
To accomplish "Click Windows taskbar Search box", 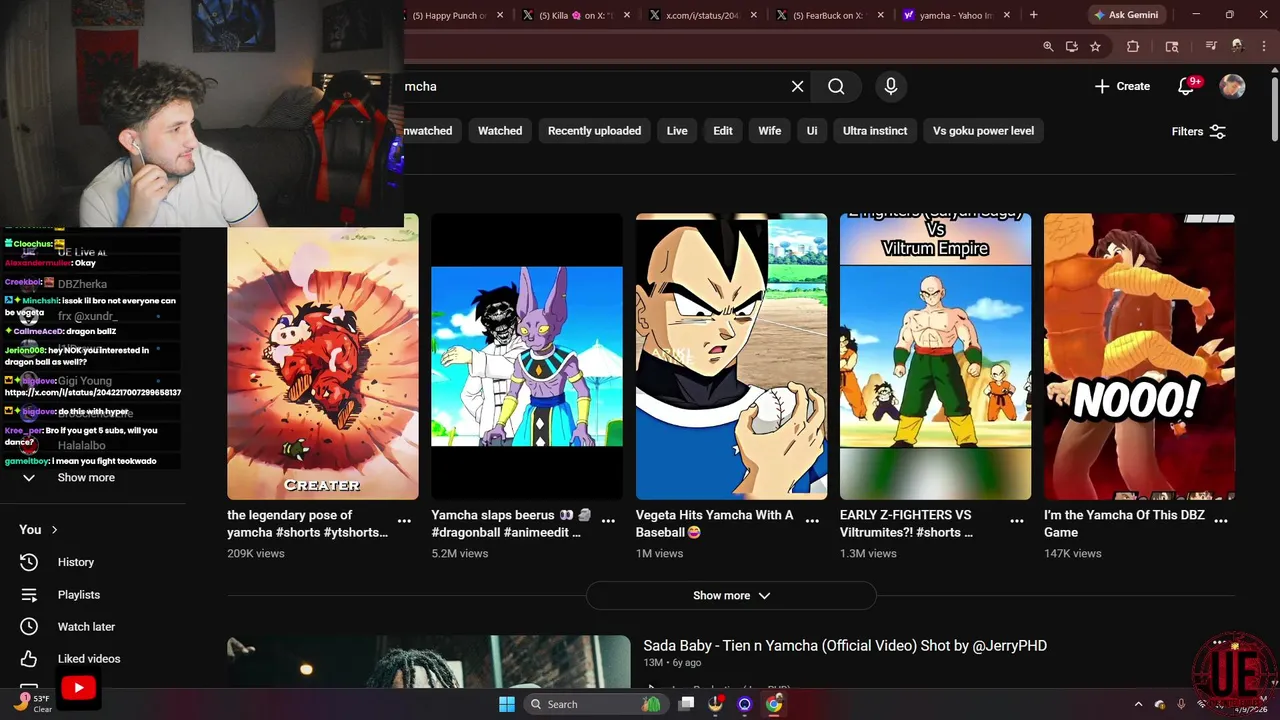I will 594,704.
